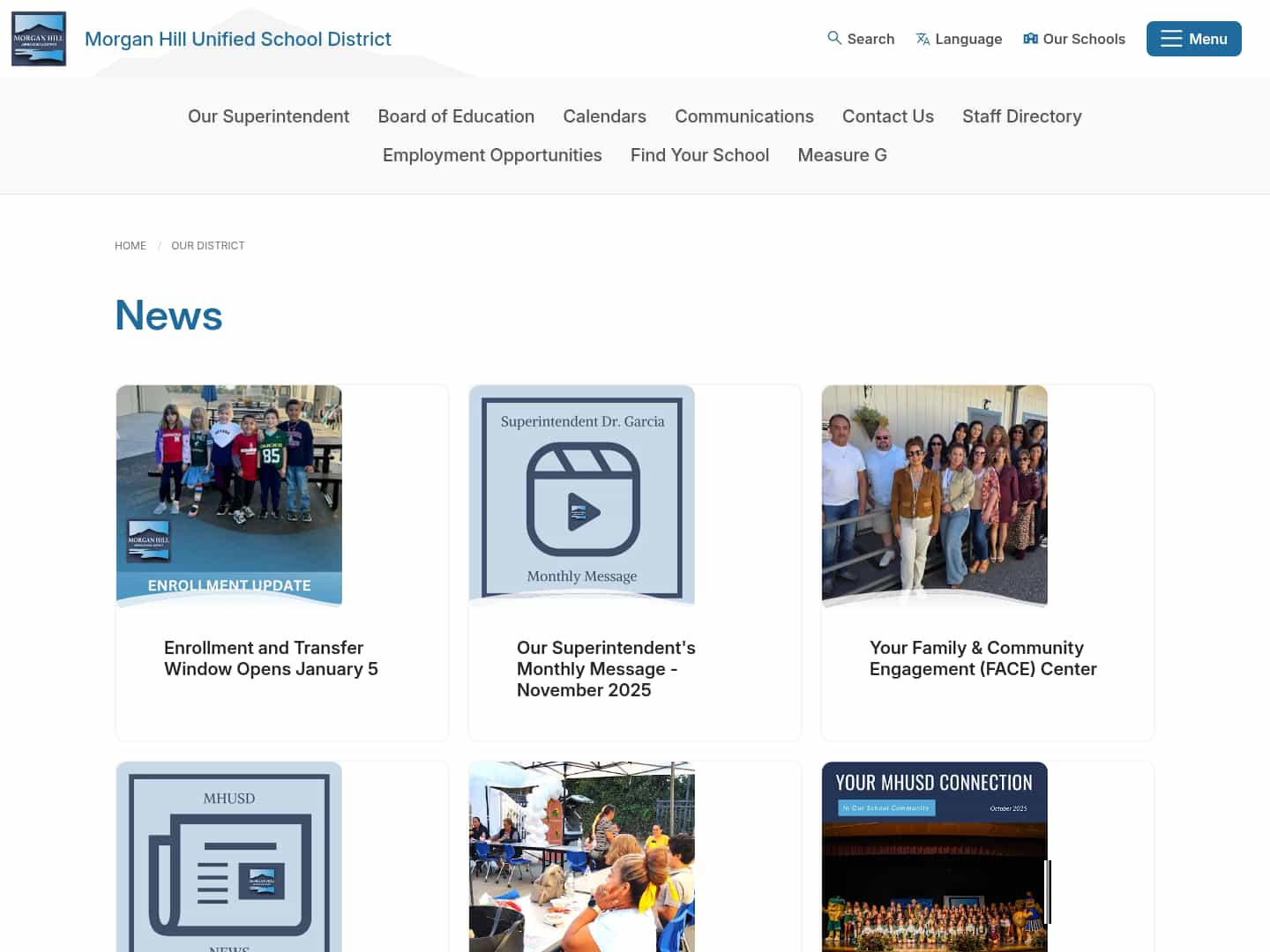Click the Our Schools building icon
Viewport: 1270px width, 952px height.
1029,39
